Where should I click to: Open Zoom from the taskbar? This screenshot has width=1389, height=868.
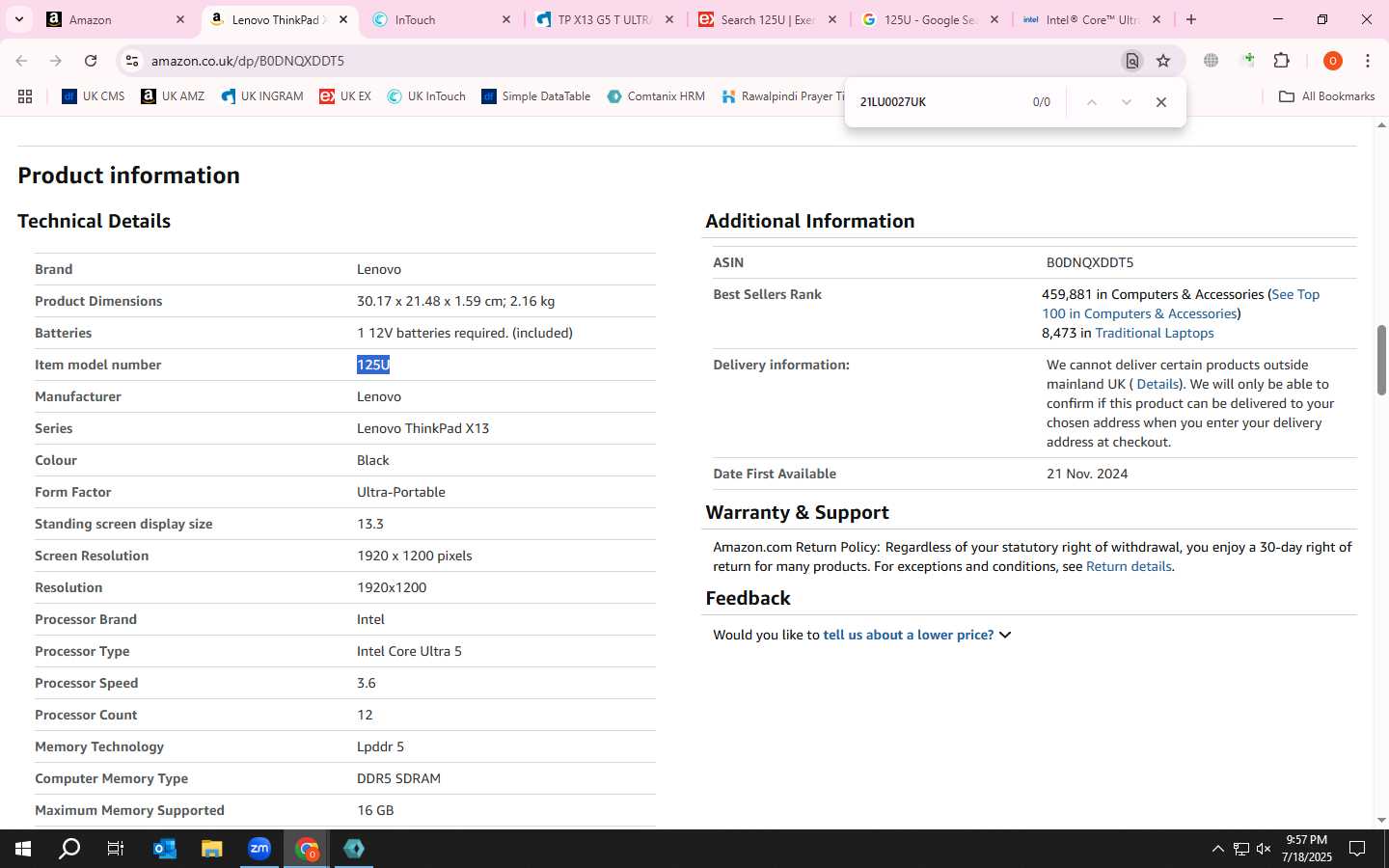[259, 849]
